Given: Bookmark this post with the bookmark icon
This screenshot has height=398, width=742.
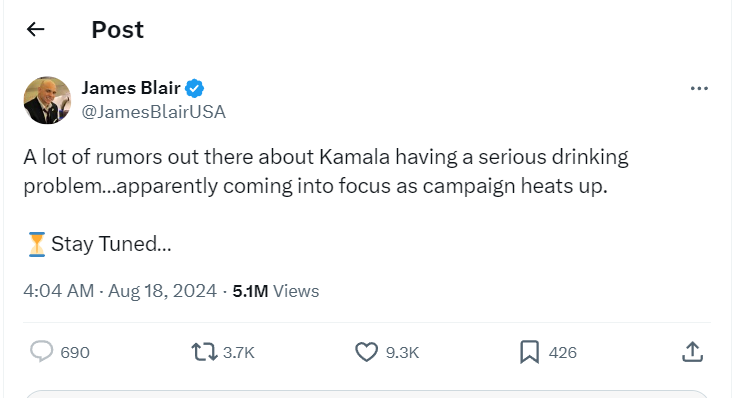Looking at the screenshot, I should 530,352.
